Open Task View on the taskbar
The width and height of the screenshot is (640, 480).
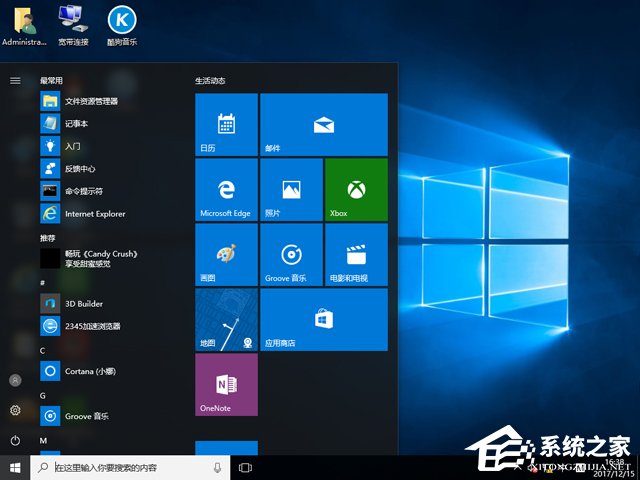(245, 468)
